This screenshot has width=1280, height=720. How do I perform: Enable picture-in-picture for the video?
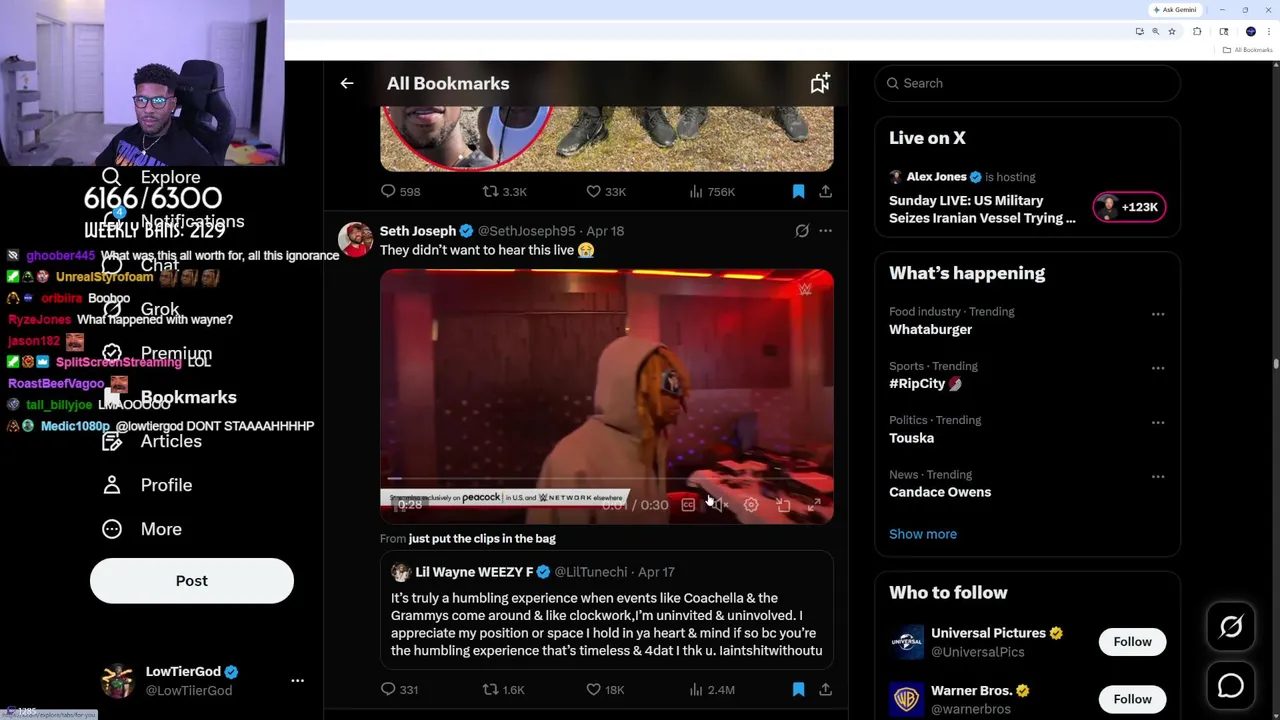[783, 505]
